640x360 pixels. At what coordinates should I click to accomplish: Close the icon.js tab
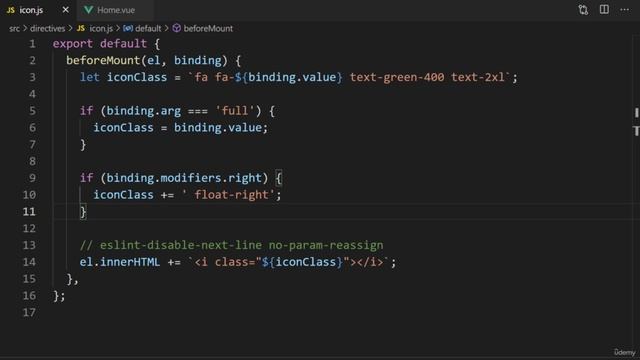point(65,10)
